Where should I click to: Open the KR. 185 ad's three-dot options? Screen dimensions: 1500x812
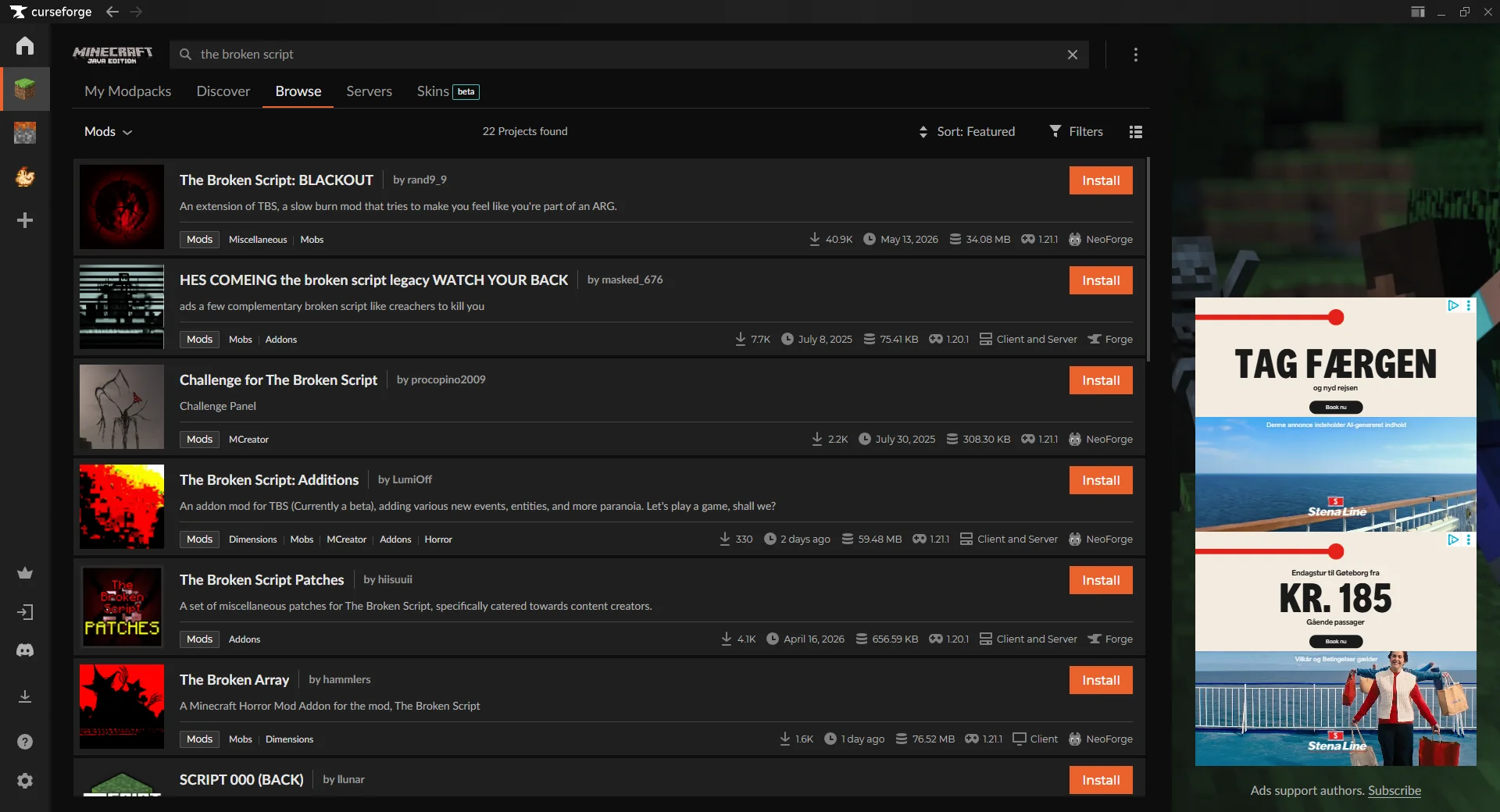point(1469,540)
